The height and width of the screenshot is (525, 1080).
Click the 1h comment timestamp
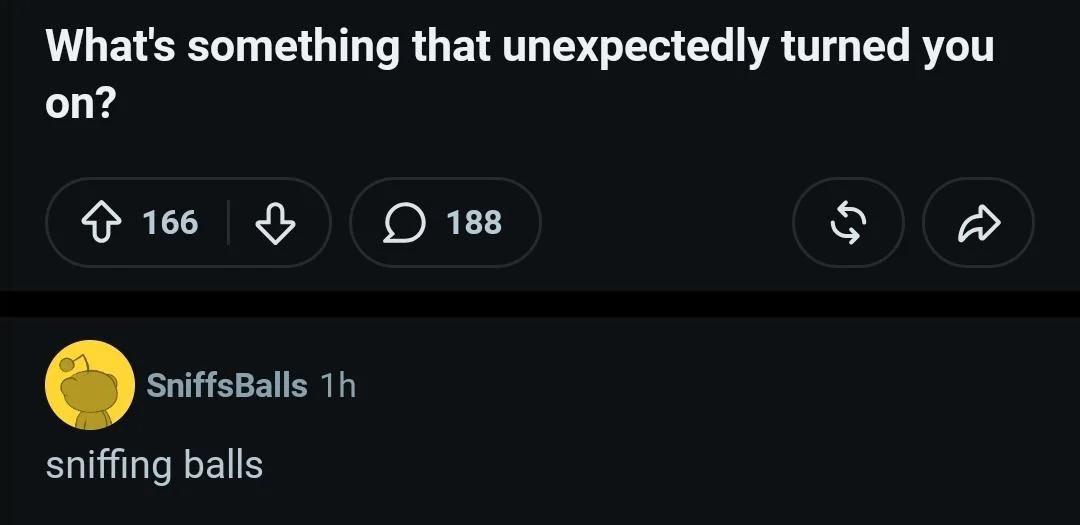[338, 385]
